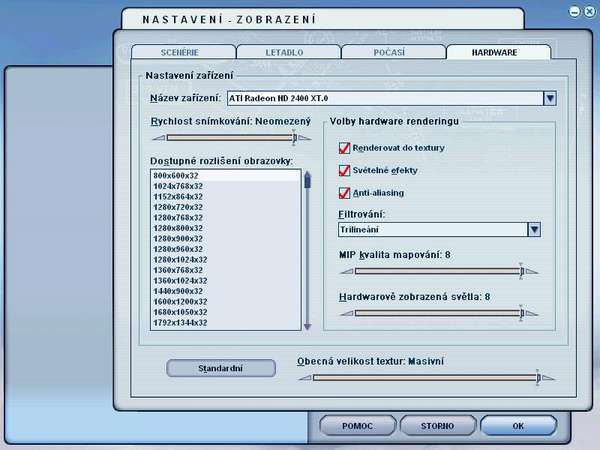The width and height of the screenshot is (600, 450).
Task: Click the resolution list scroll-down arrow
Action: [x=308, y=326]
